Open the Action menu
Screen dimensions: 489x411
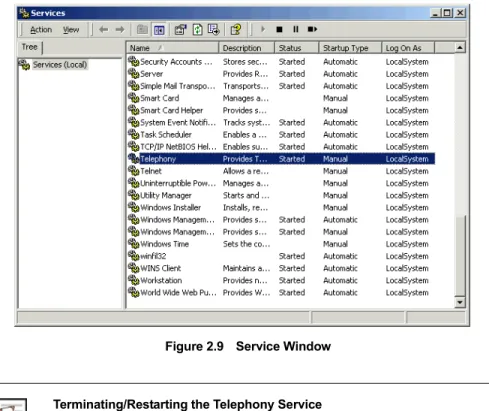click(41, 30)
